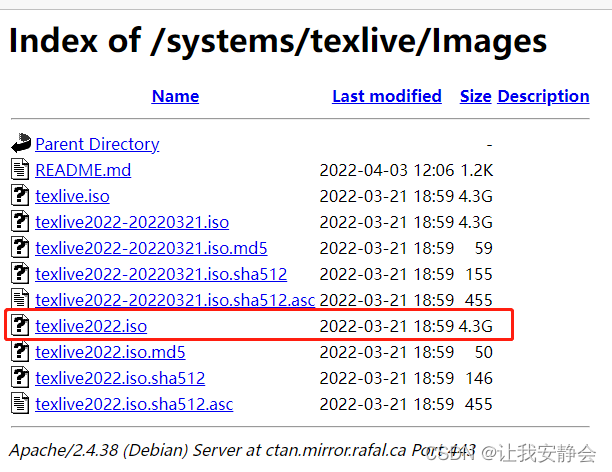This screenshot has height=472, width=612.
Task: Download the texlive.iso file link
Action: [72, 196]
